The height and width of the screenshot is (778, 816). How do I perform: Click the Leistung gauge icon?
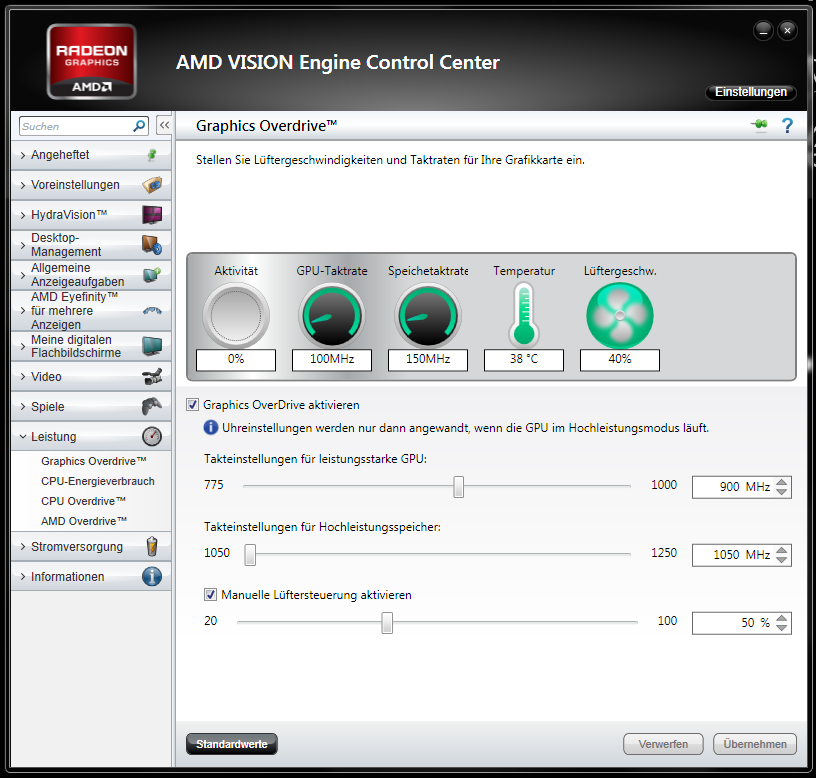tap(152, 436)
